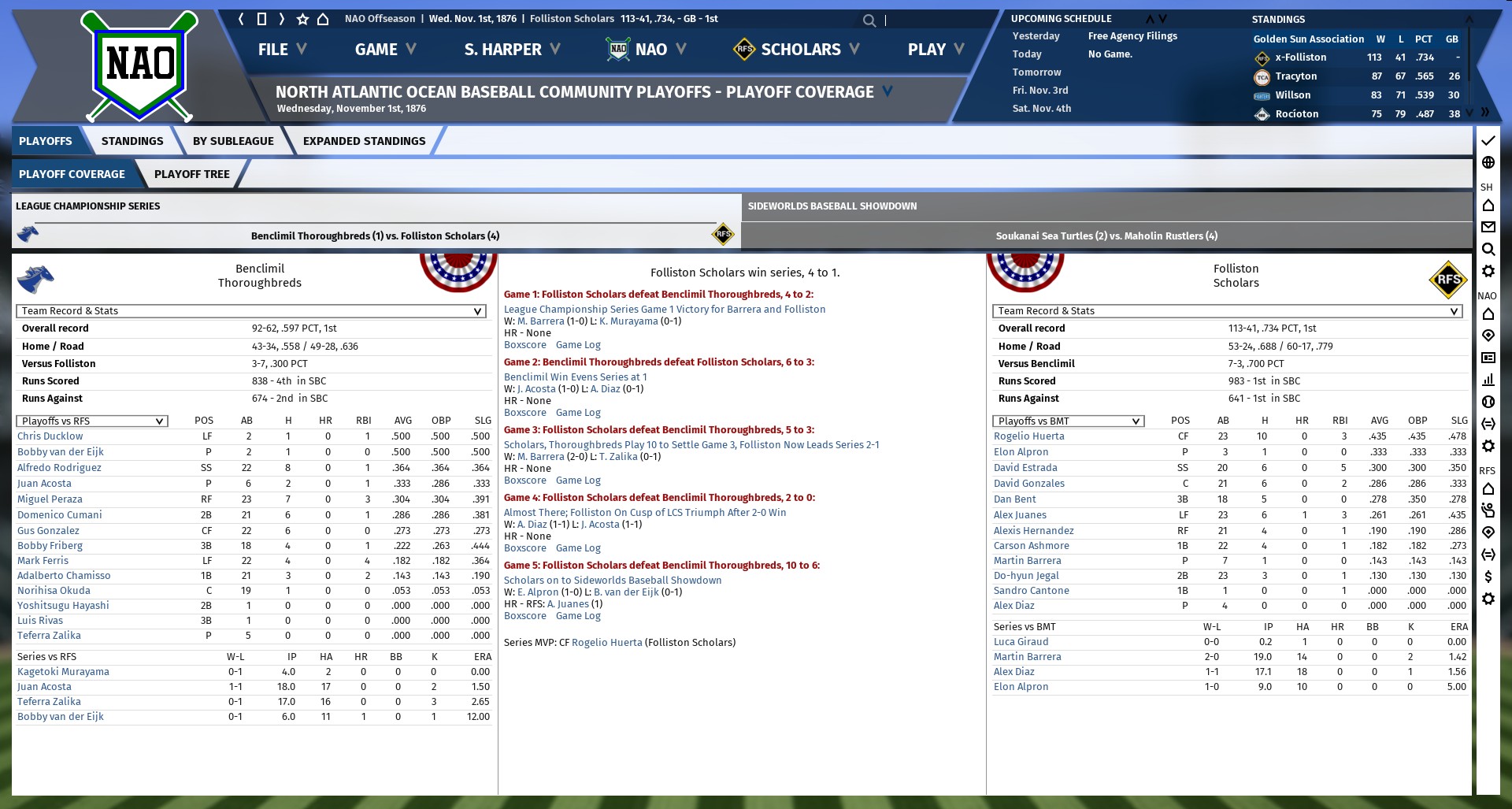This screenshot has width=1512, height=809.
Task: Open the SCHOLARS team menu
Action: [796, 50]
